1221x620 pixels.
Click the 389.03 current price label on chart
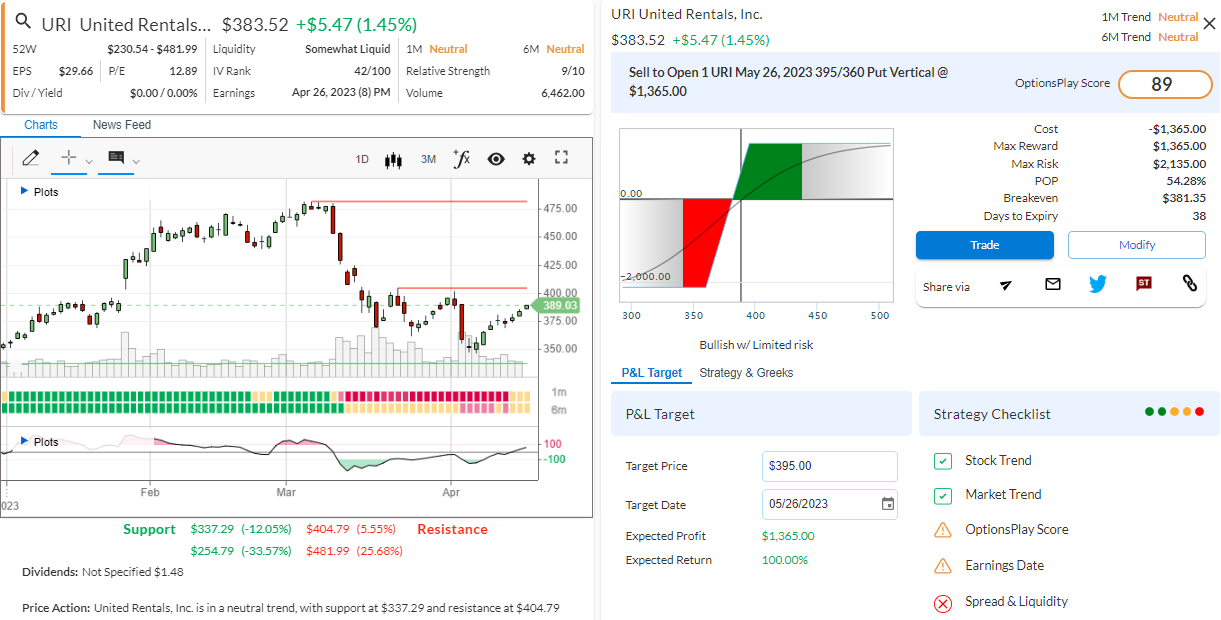tap(559, 306)
